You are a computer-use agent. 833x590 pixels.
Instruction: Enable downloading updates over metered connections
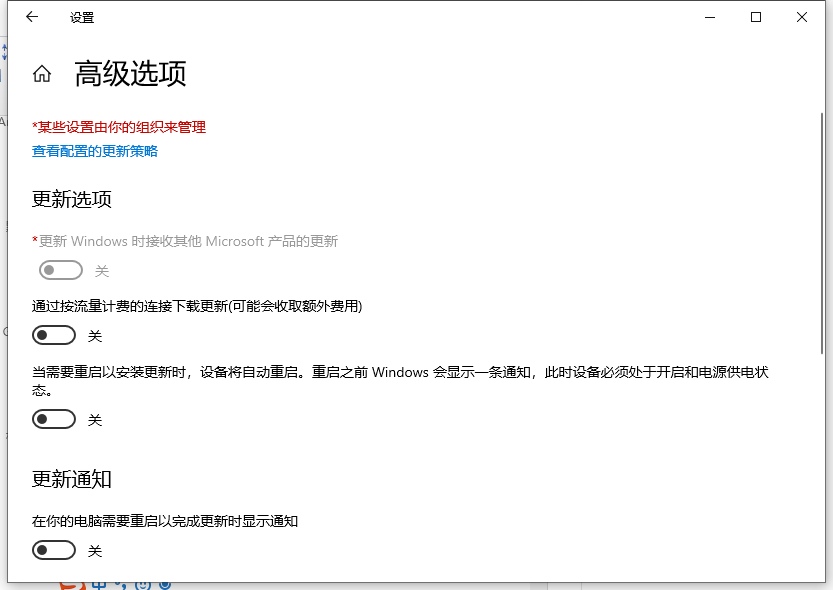[54, 334]
